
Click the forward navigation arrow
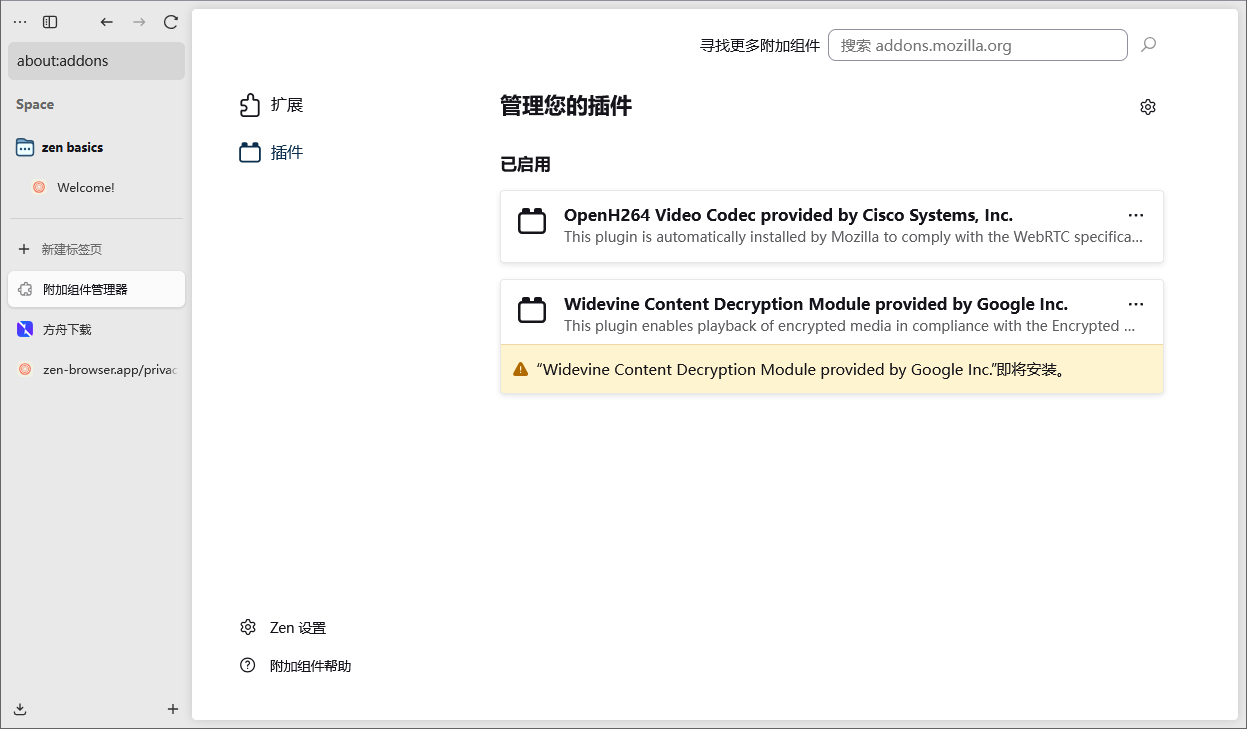tap(138, 22)
